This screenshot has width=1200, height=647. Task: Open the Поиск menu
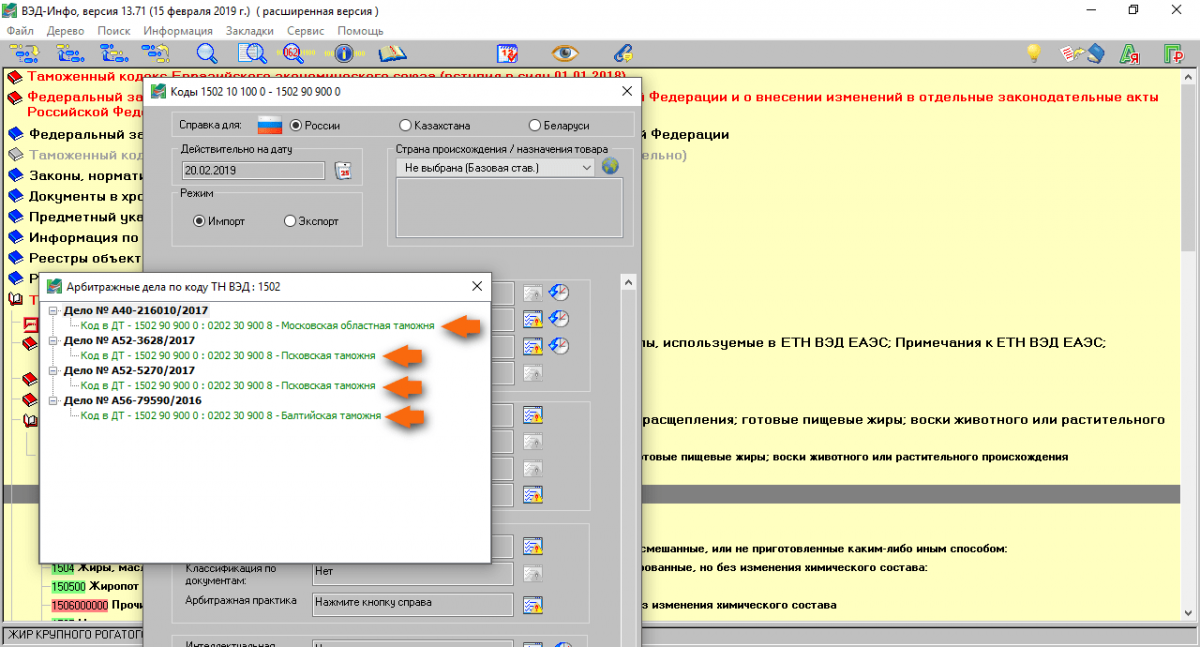coord(114,31)
